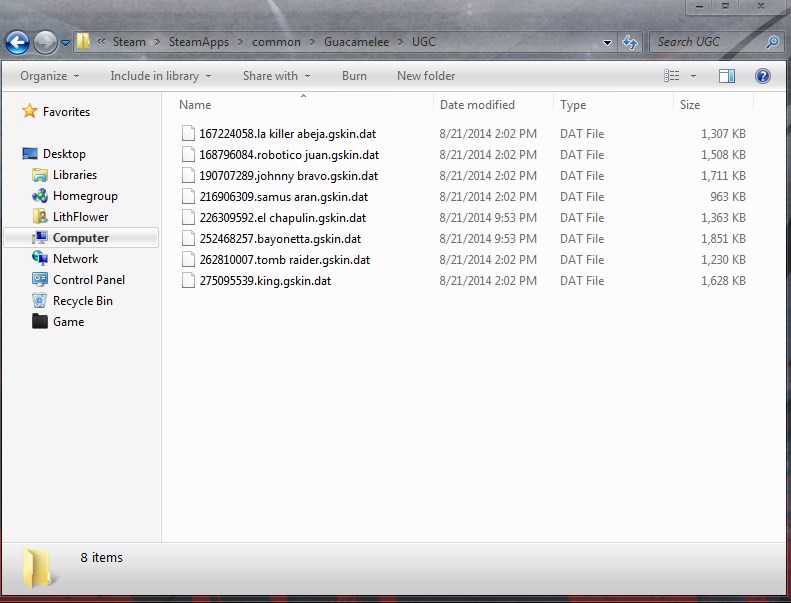The height and width of the screenshot is (603, 791).
Task: Click the black Game folder icon
Action: (39, 321)
